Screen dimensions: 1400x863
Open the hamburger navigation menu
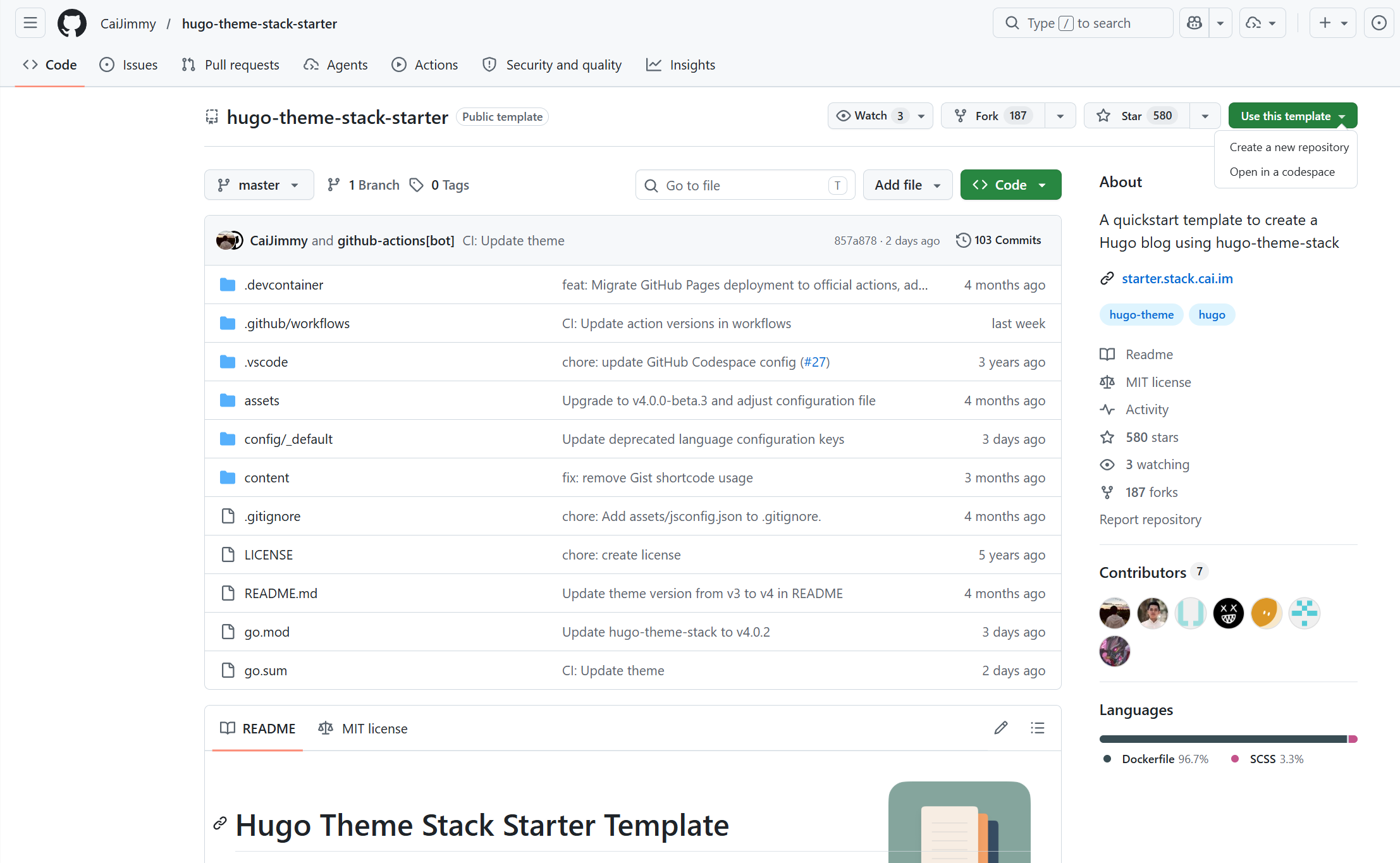[30, 23]
